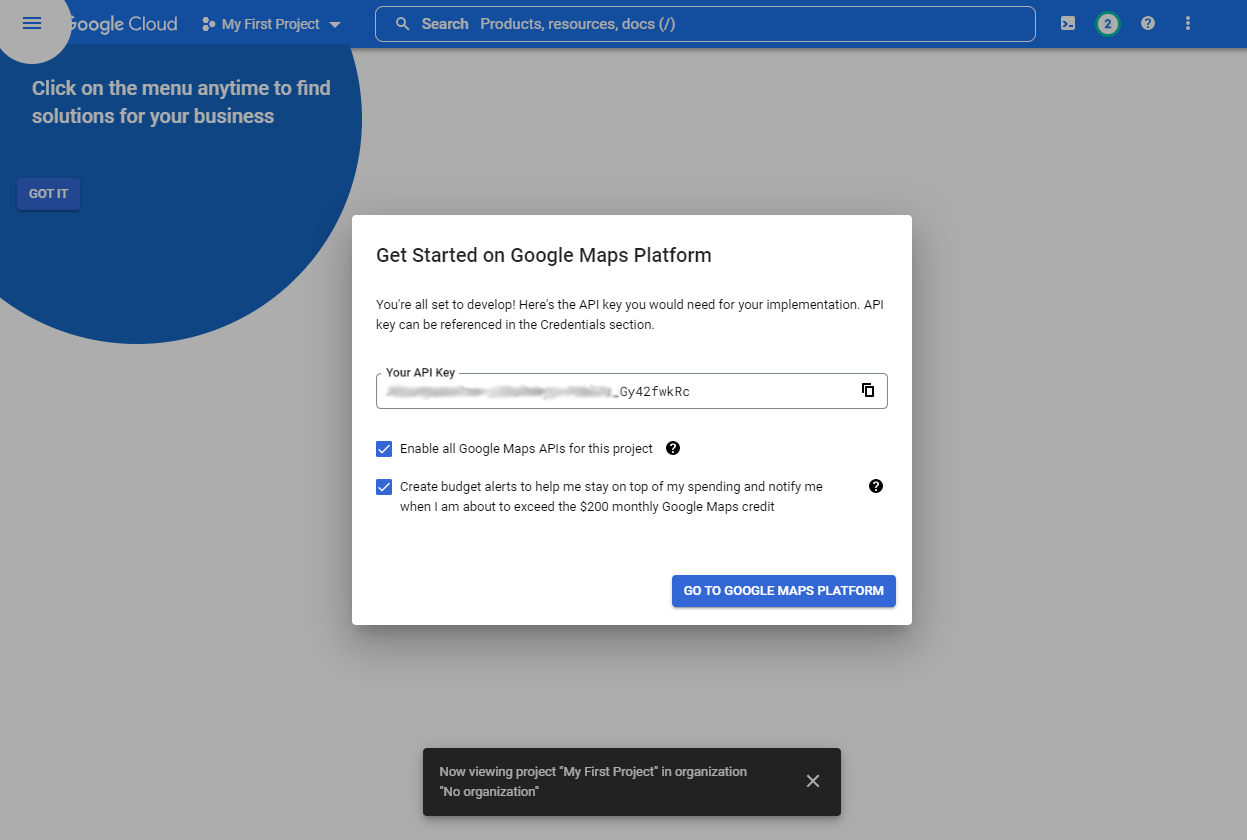Open the My First Project selector
This screenshot has height=840, width=1247.
click(x=271, y=24)
